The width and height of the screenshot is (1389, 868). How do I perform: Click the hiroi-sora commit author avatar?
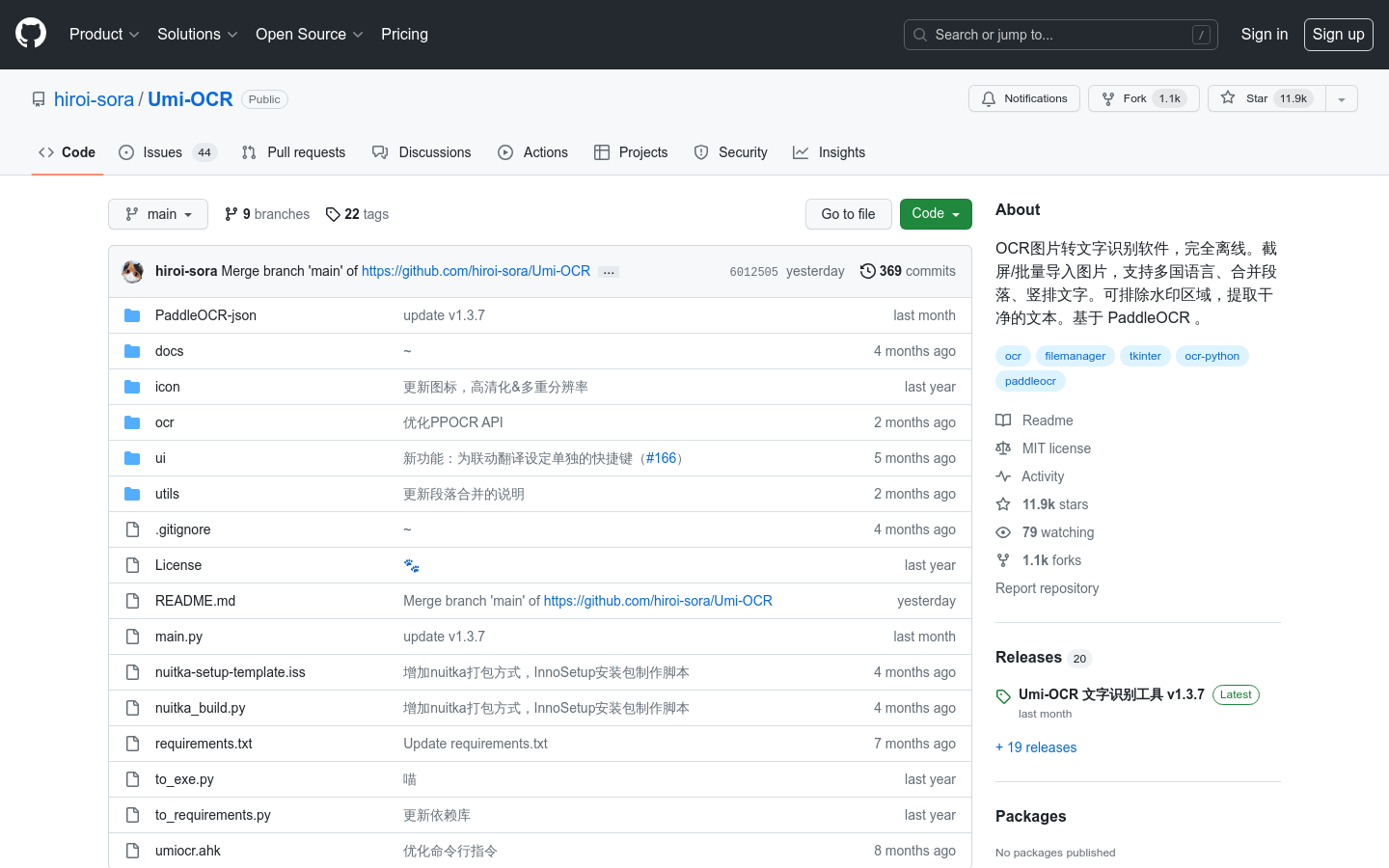pyautogui.click(x=133, y=271)
